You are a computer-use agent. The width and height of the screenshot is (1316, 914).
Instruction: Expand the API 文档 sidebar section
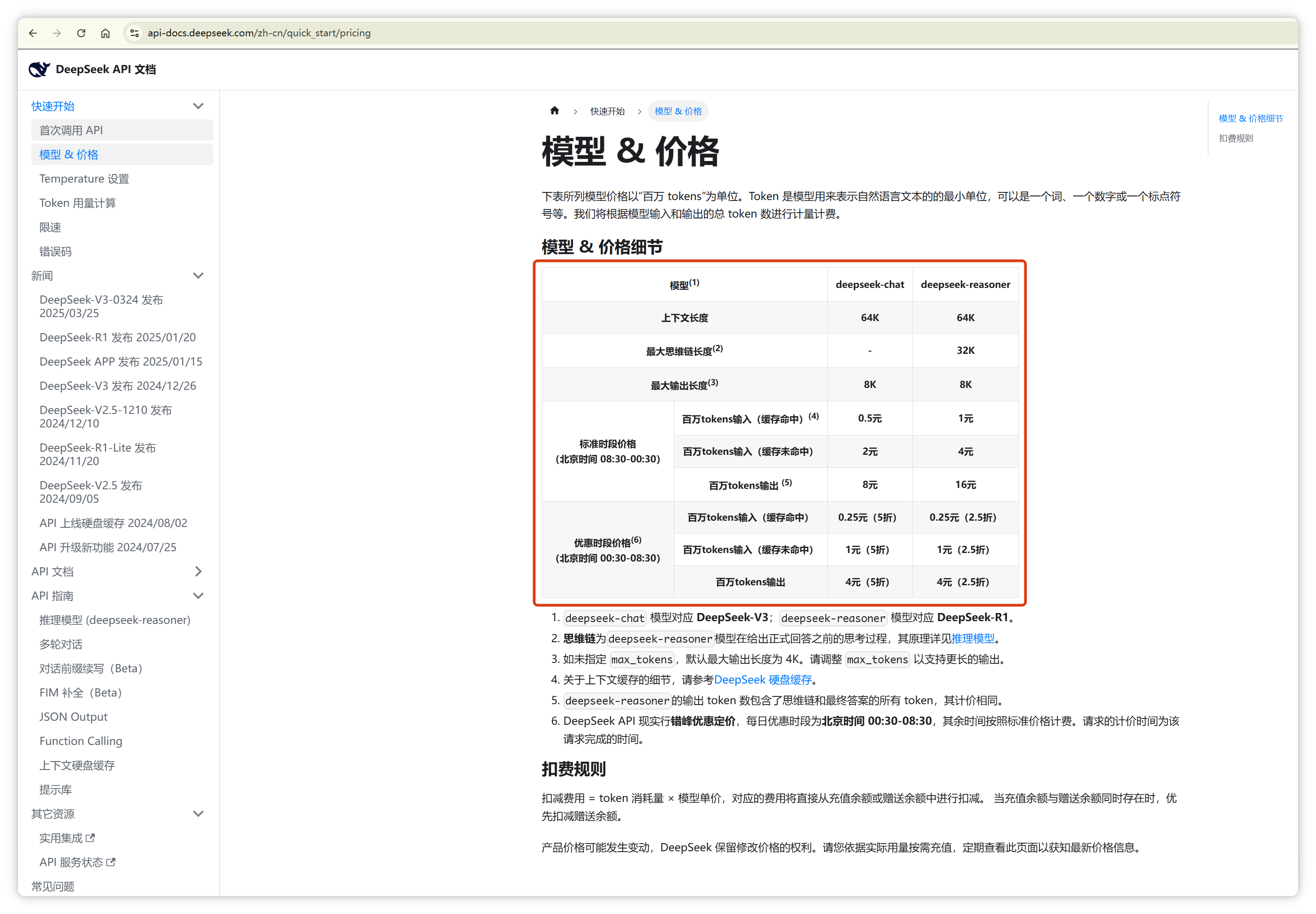pos(198,571)
